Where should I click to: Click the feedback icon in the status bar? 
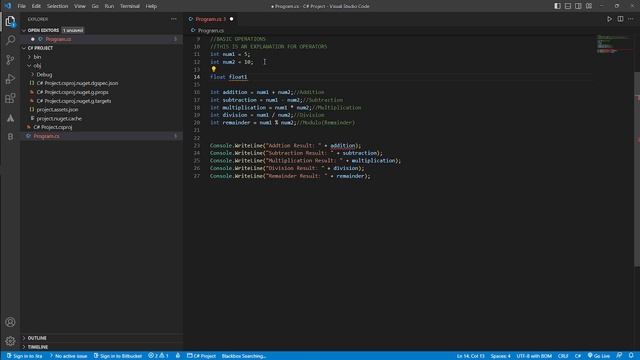point(619,356)
